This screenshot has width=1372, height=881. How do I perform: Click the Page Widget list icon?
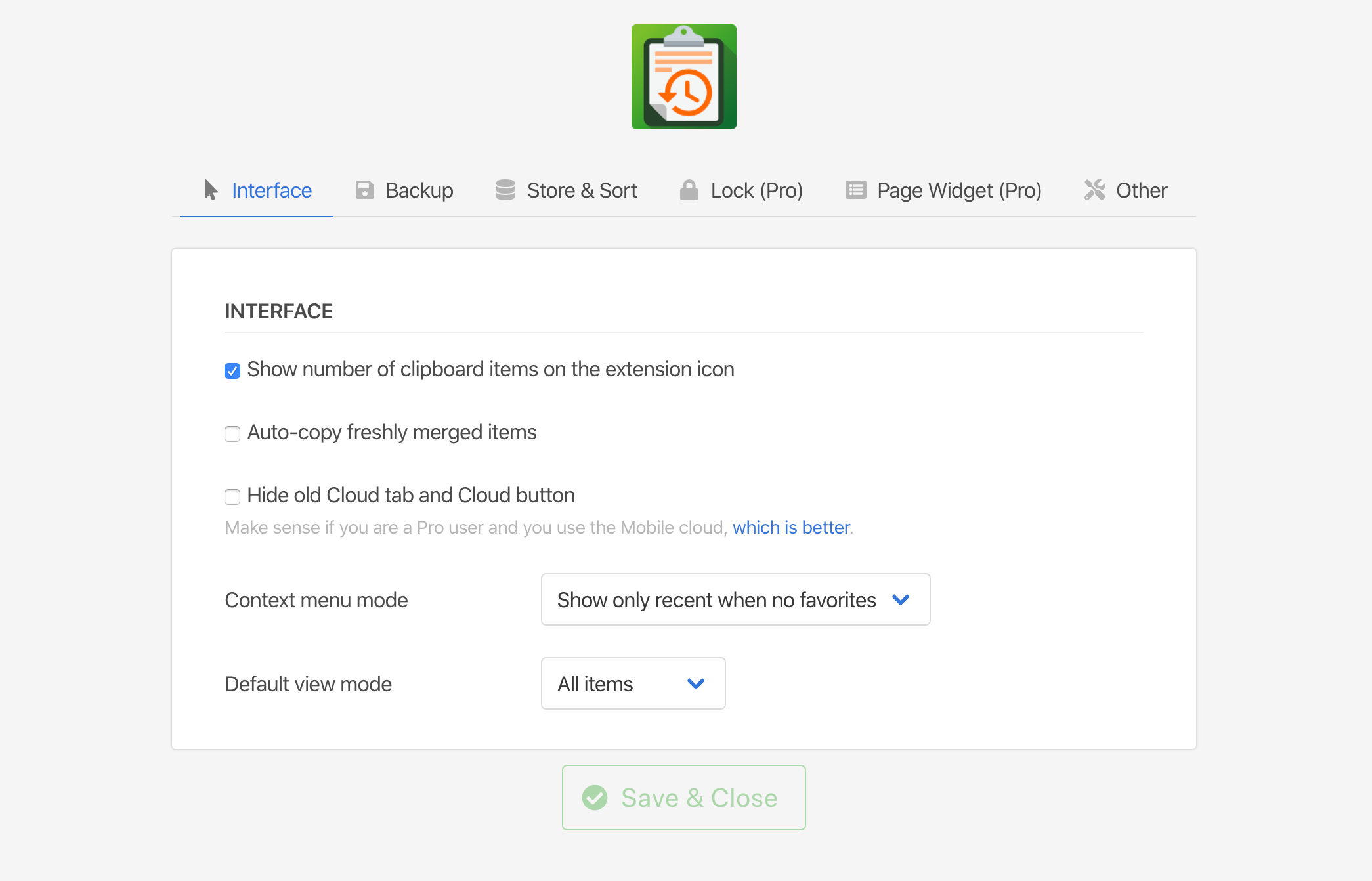click(x=855, y=190)
